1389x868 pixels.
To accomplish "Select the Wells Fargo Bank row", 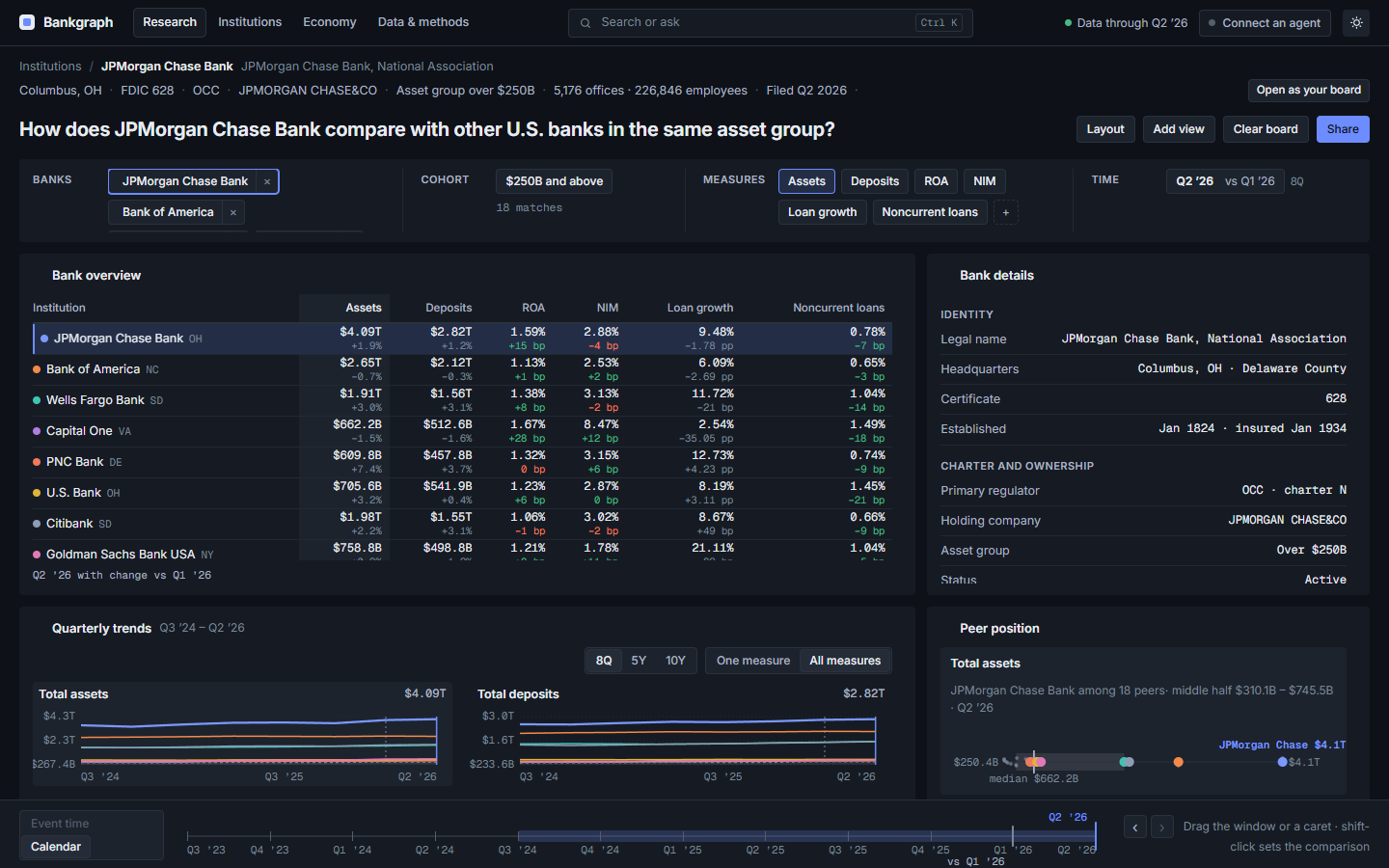I will (462, 400).
